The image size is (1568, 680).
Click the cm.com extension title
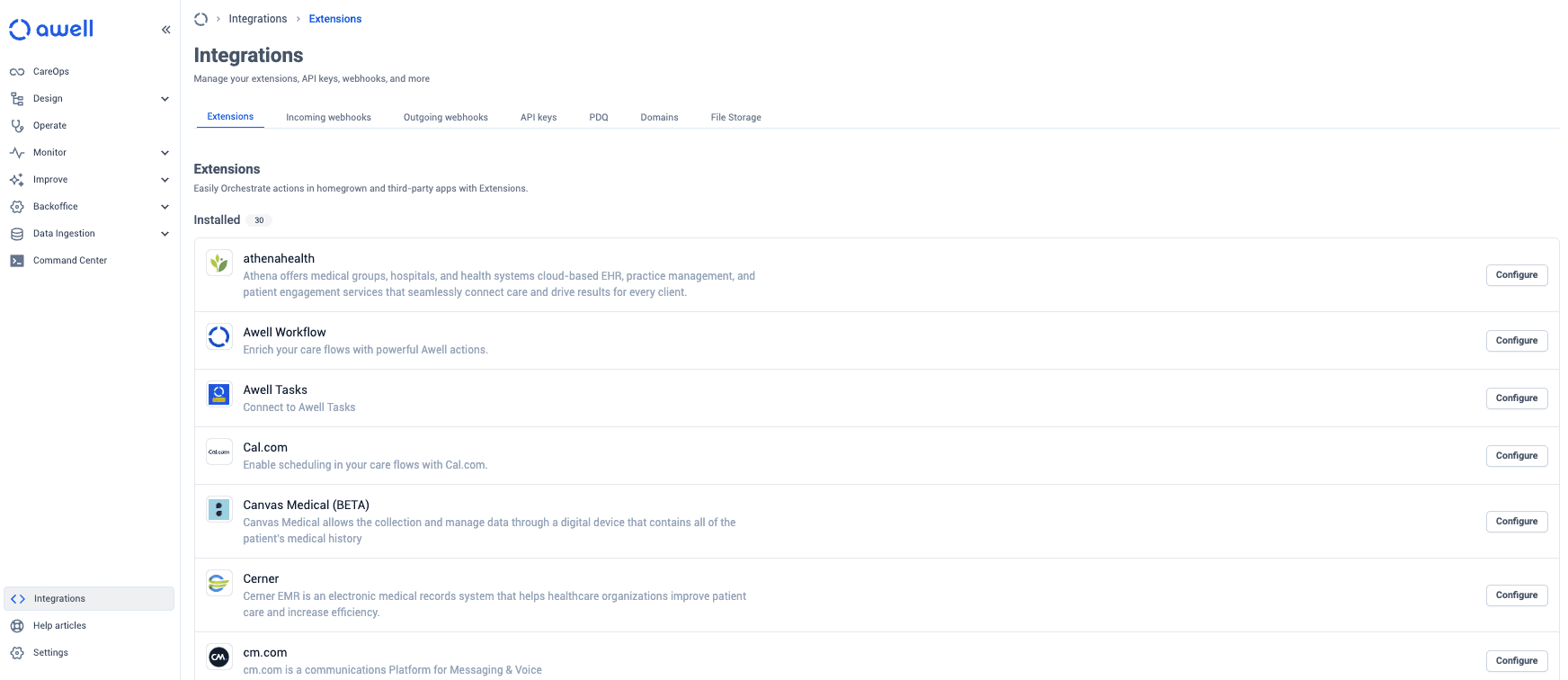(x=265, y=653)
